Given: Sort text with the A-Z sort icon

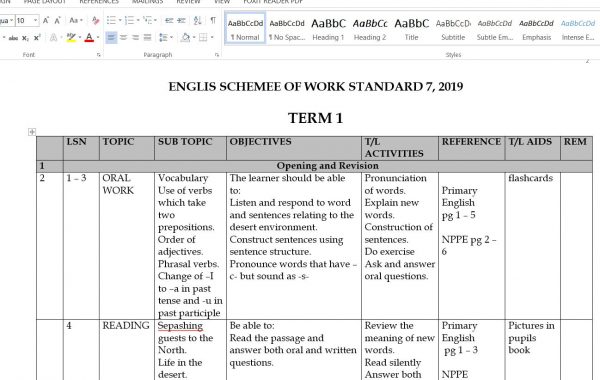Looking at the screenshot, I should [197, 20].
